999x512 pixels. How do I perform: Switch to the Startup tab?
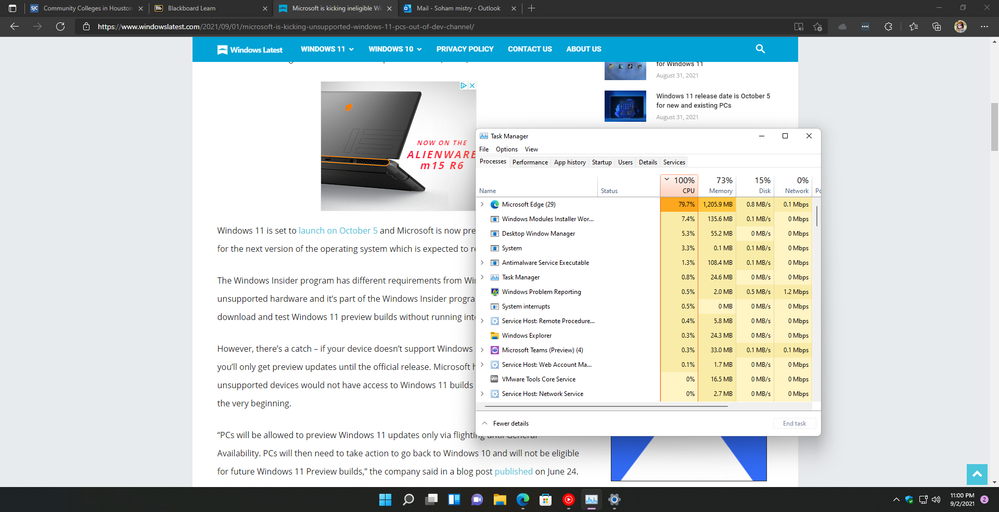601,162
